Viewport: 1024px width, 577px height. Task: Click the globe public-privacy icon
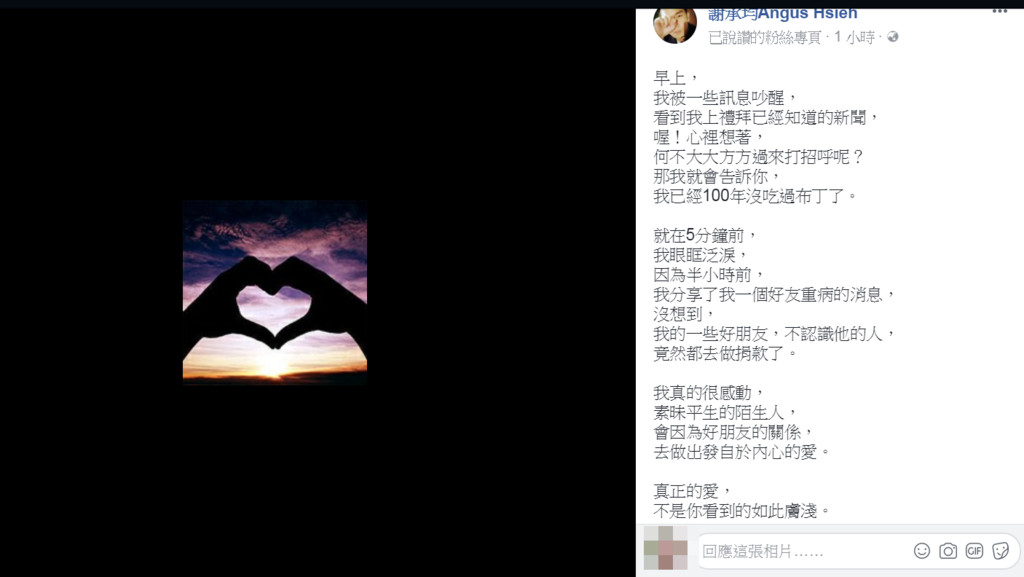tap(893, 37)
